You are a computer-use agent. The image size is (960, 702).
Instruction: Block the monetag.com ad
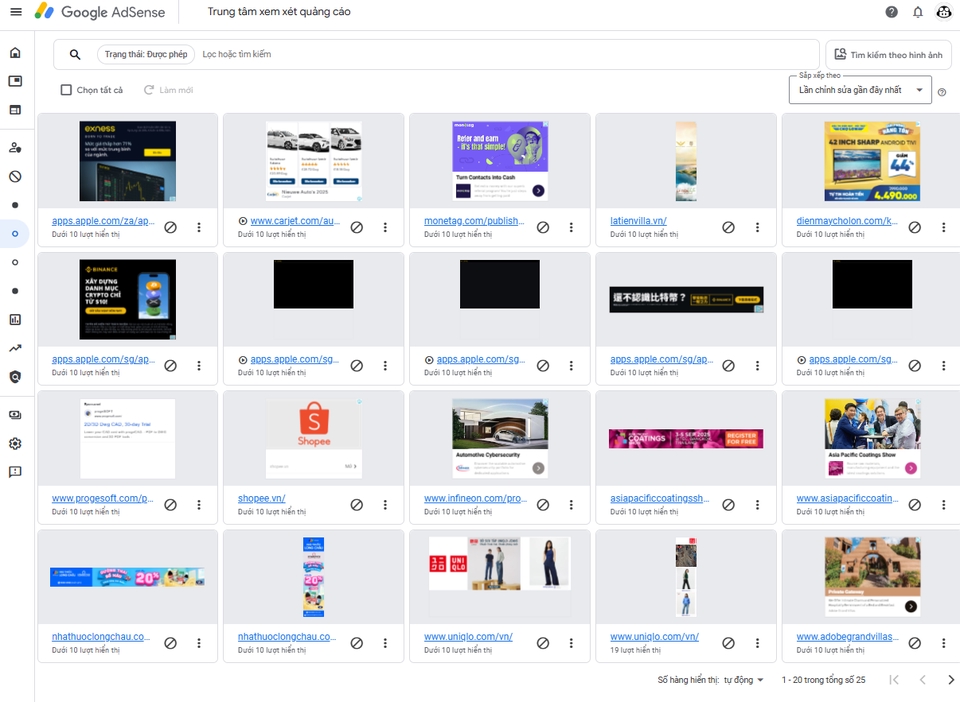coord(543,227)
